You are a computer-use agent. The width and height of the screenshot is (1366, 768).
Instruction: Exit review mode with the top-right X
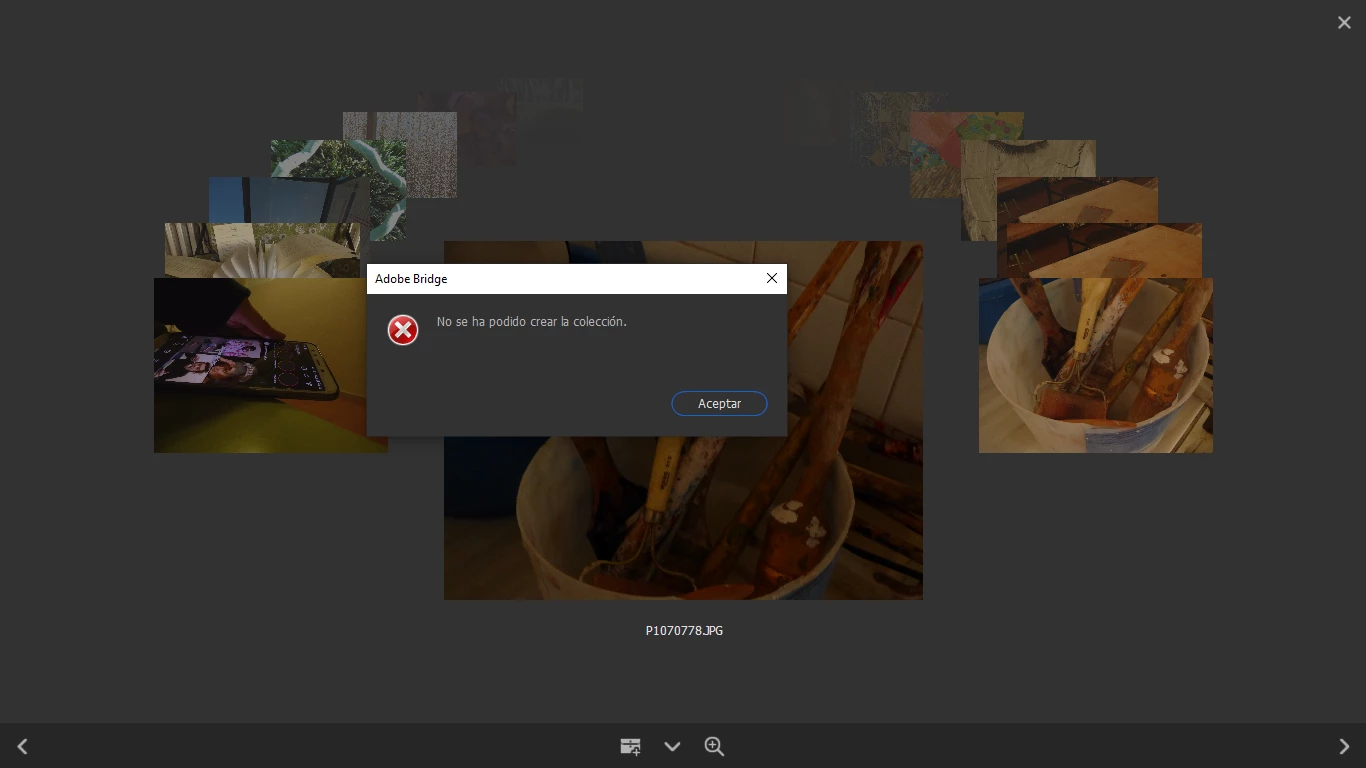pyautogui.click(x=1344, y=22)
